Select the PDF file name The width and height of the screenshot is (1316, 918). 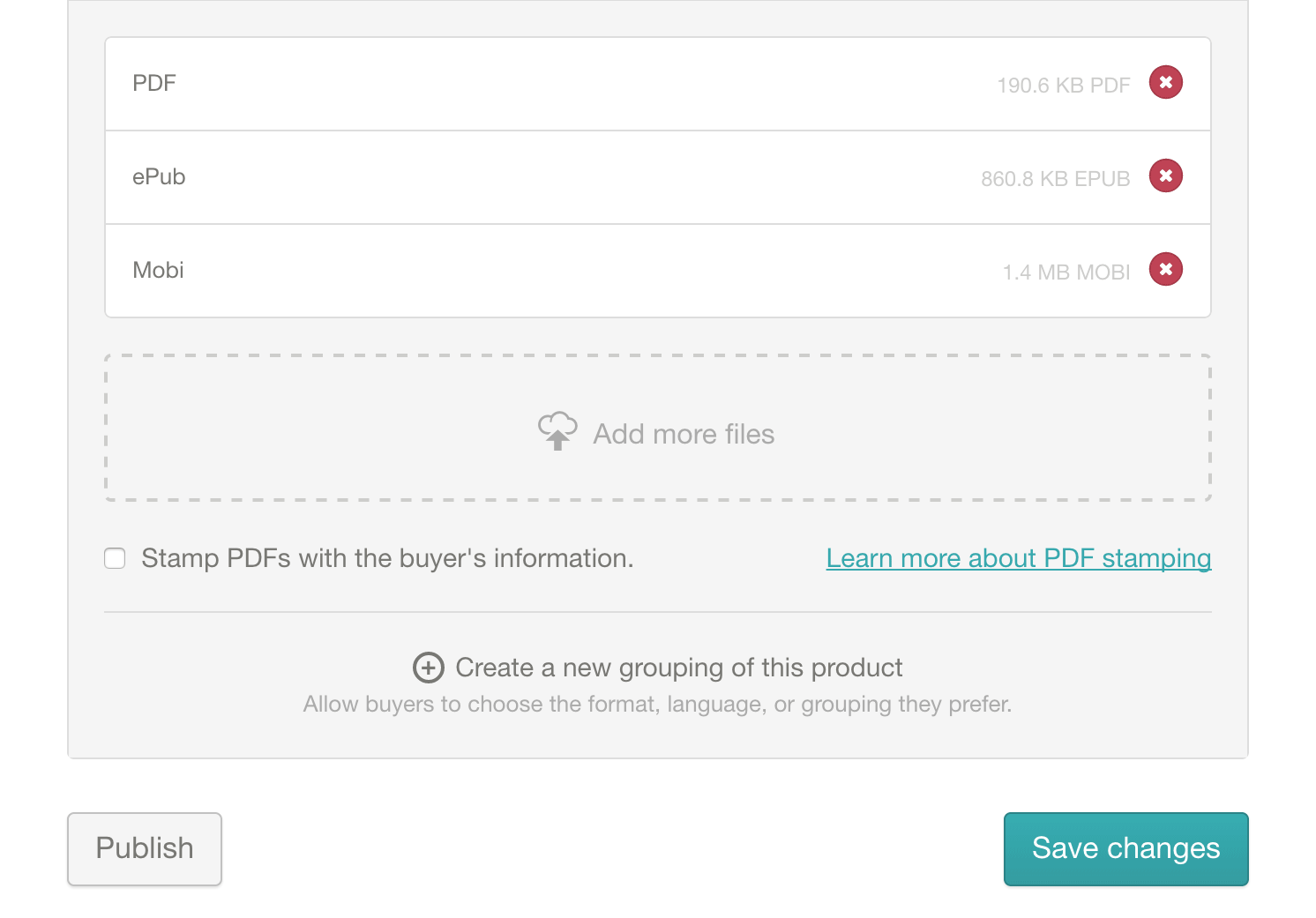(x=154, y=83)
